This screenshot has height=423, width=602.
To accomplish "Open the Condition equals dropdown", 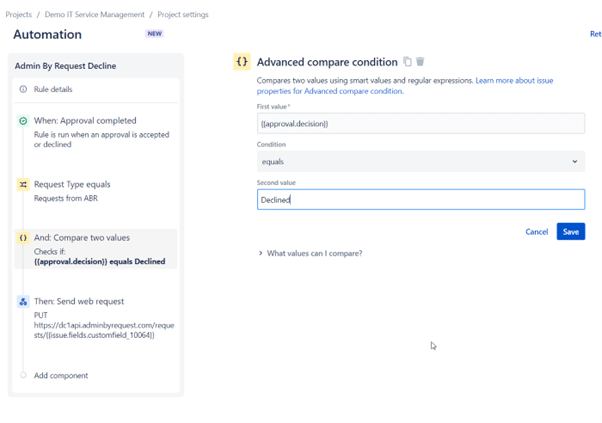I will (421, 162).
